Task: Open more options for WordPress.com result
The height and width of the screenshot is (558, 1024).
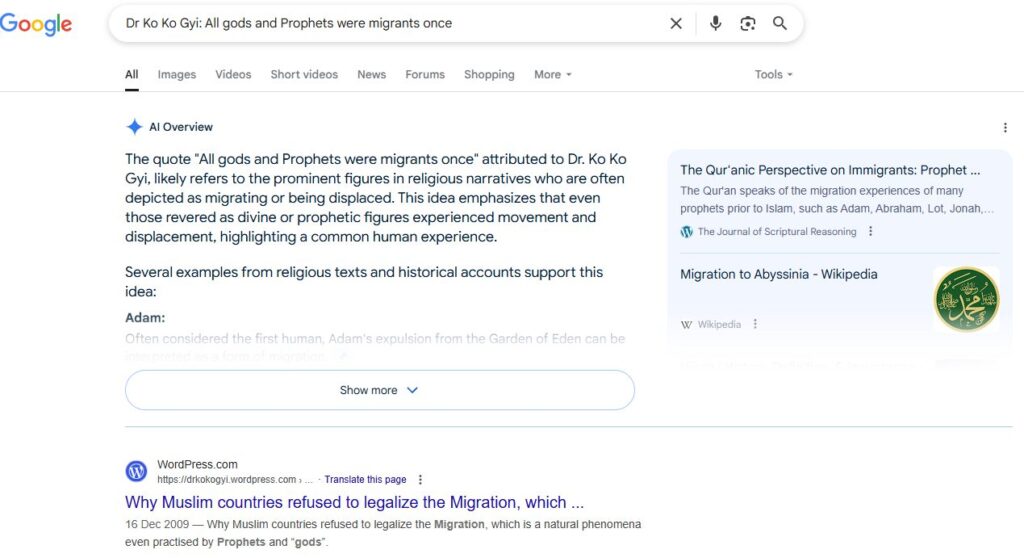Action: pyautogui.click(x=420, y=480)
